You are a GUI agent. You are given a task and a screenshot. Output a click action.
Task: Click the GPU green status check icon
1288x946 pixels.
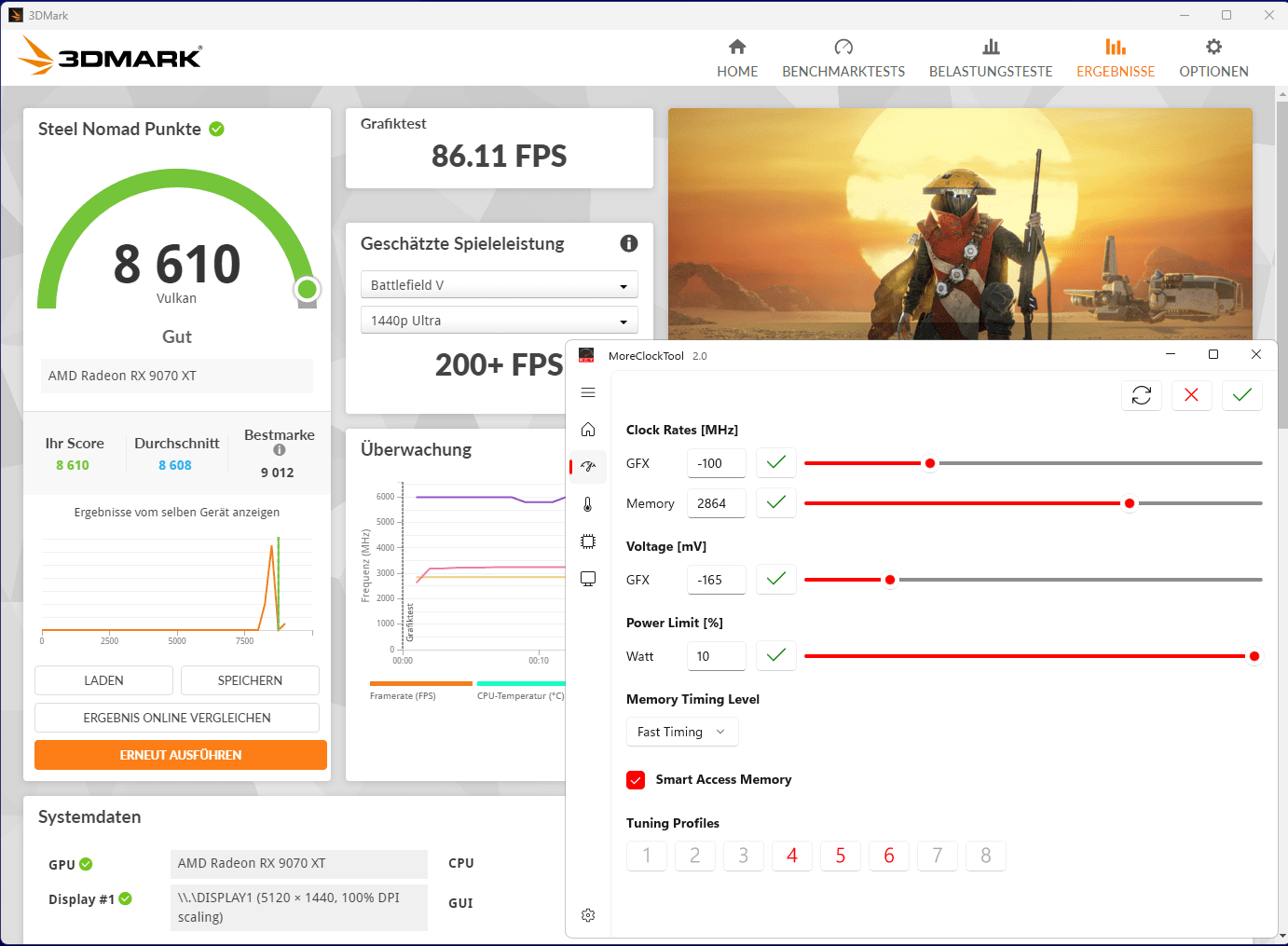point(86,864)
